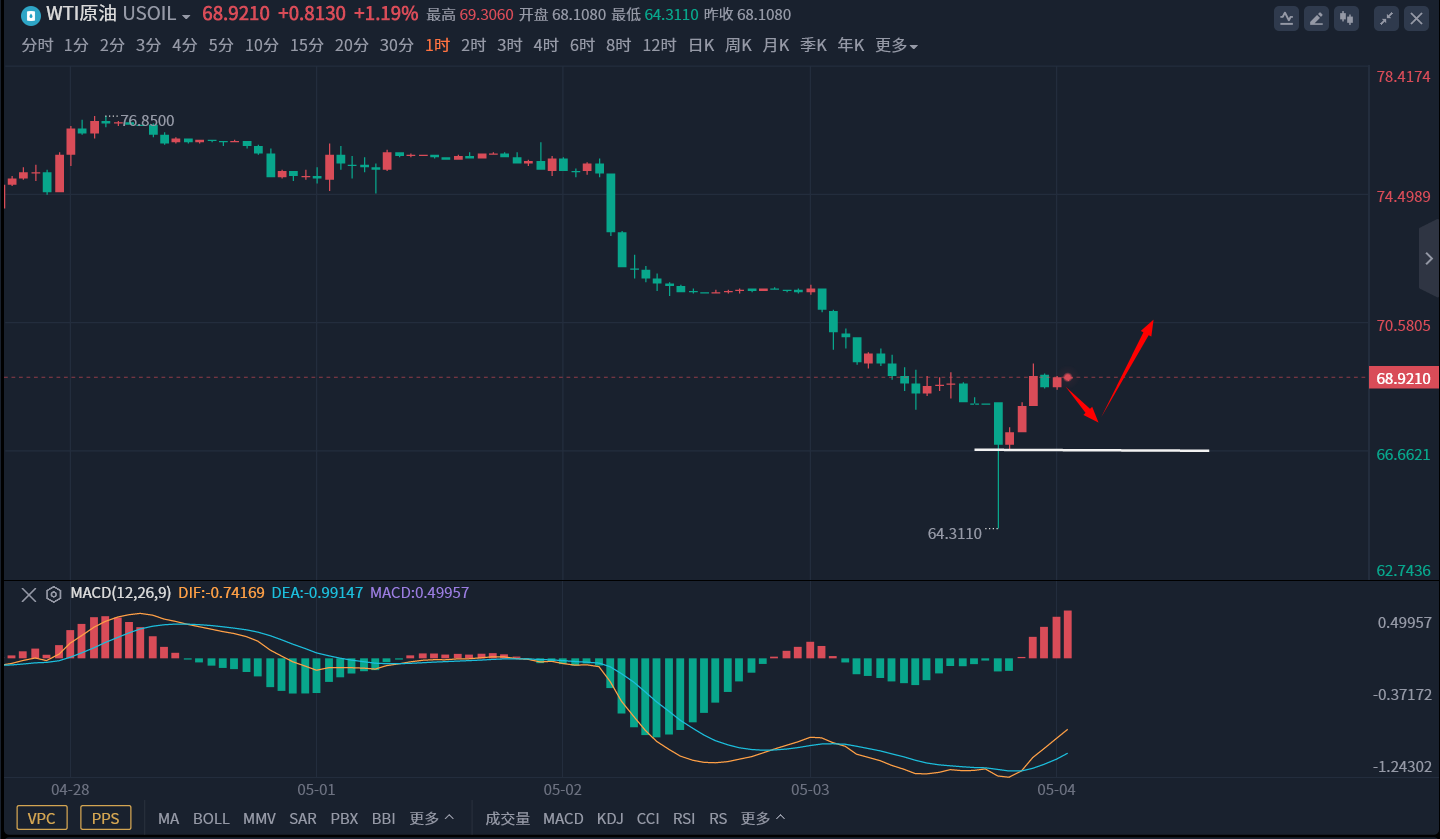
Task: Click the +1.19% change percentage
Action: pos(386,15)
